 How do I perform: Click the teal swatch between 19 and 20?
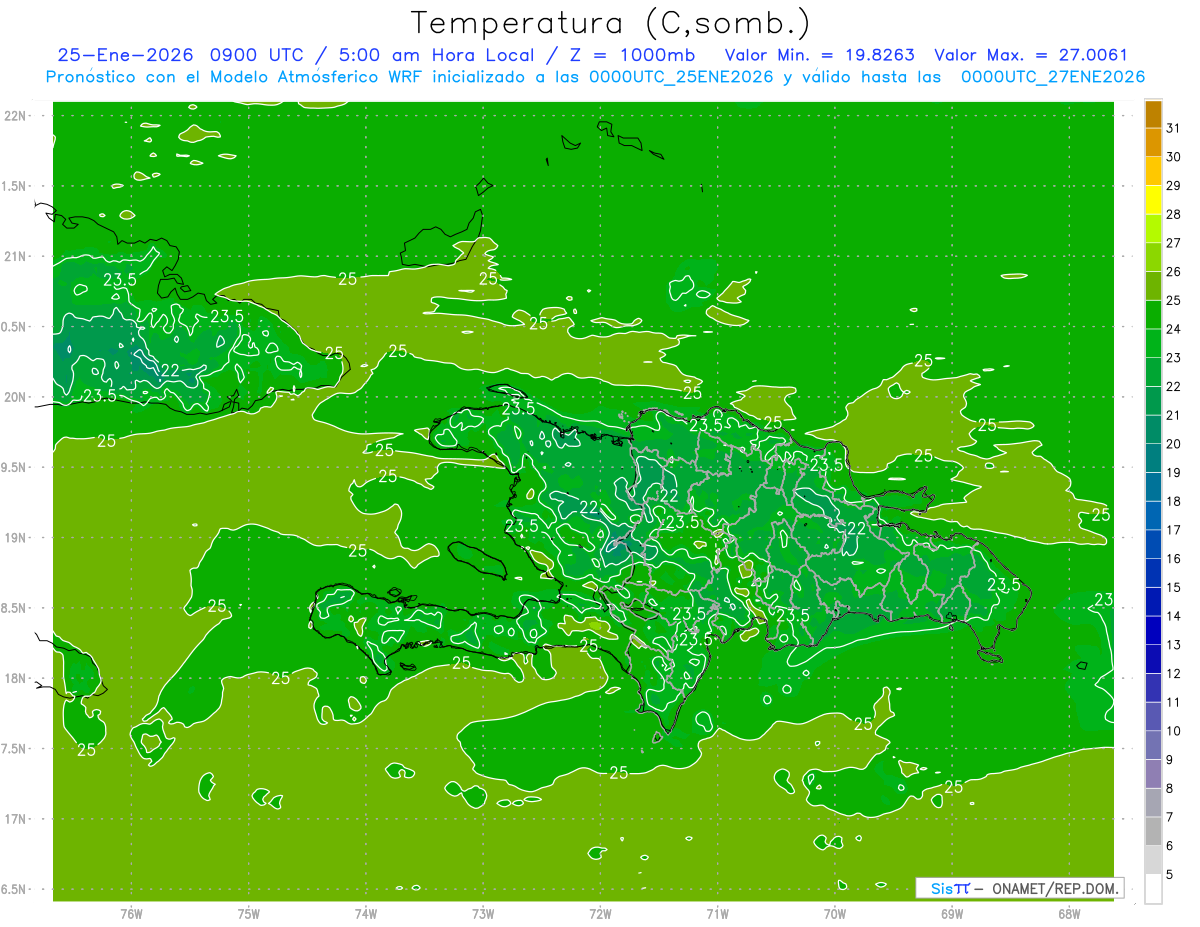(1153, 458)
